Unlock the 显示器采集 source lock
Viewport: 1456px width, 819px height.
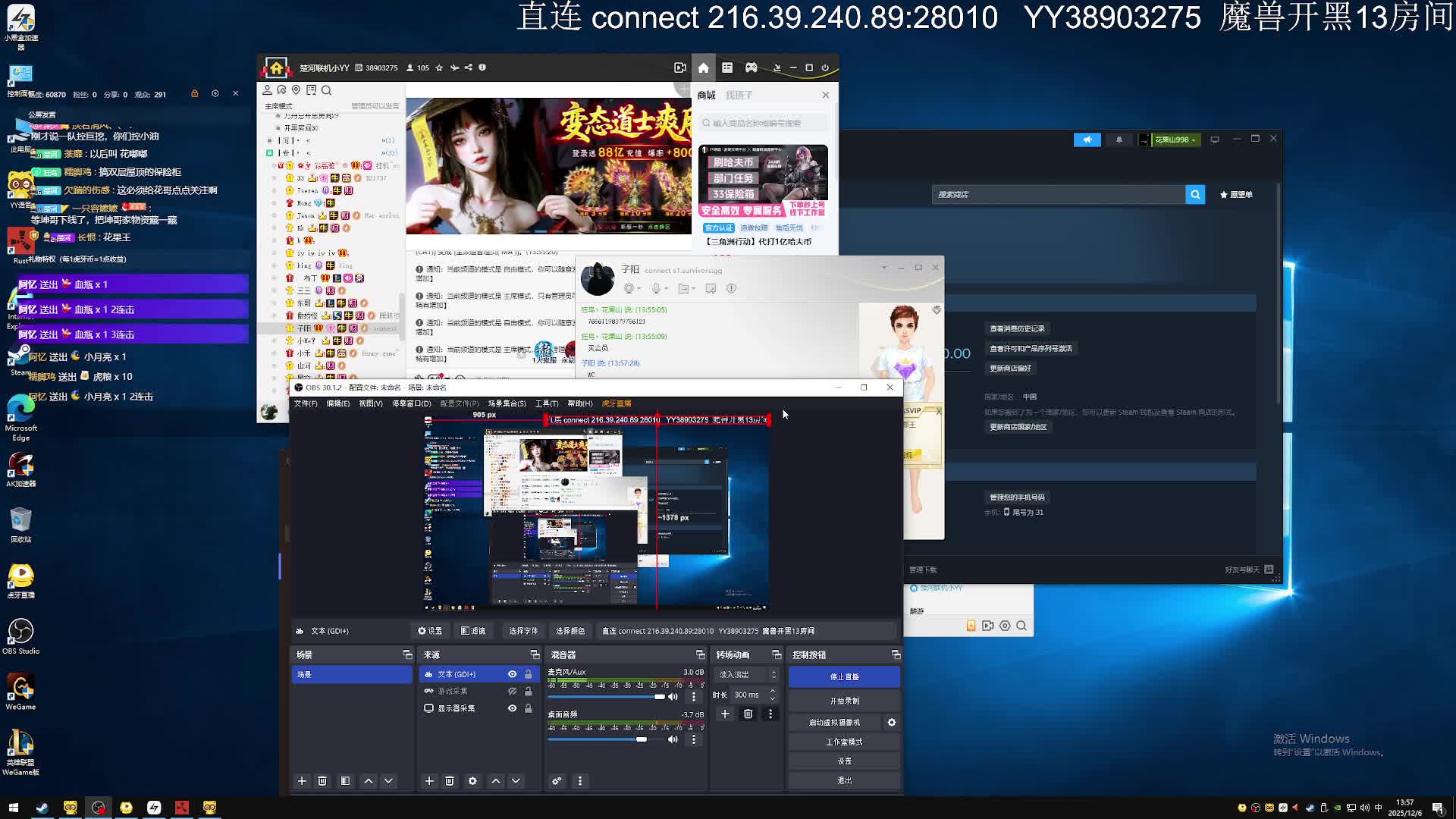click(529, 708)
